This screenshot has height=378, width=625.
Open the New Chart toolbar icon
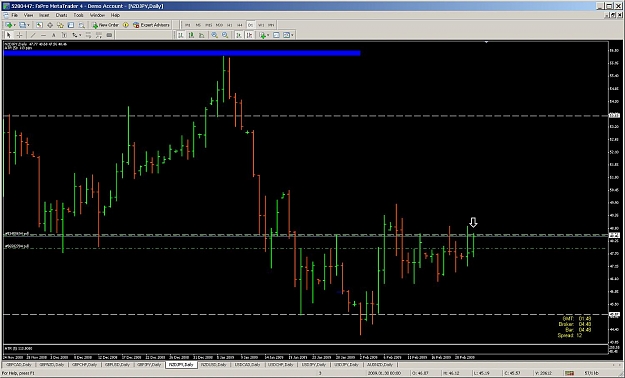tap(8, 25)
